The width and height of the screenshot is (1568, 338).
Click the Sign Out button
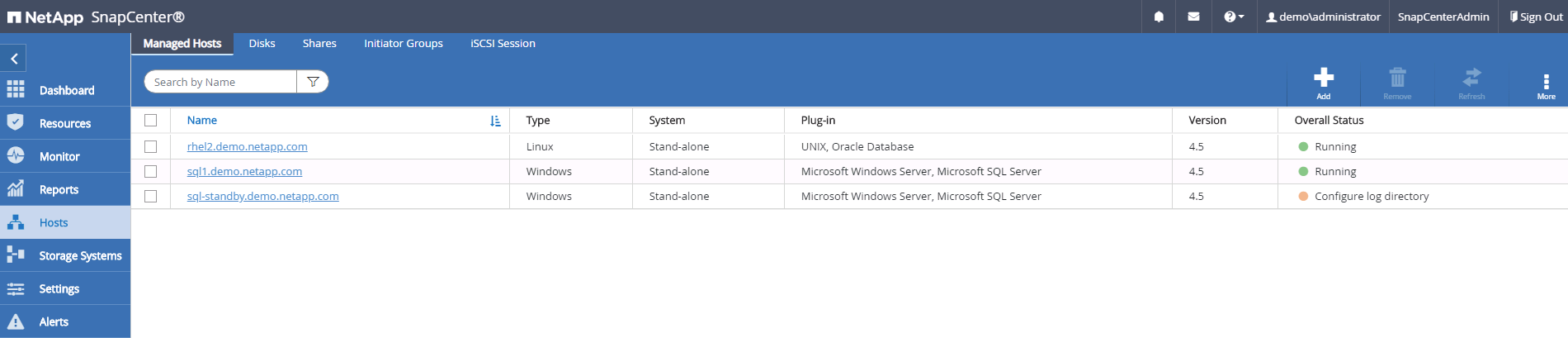(x=1536, y=17)
